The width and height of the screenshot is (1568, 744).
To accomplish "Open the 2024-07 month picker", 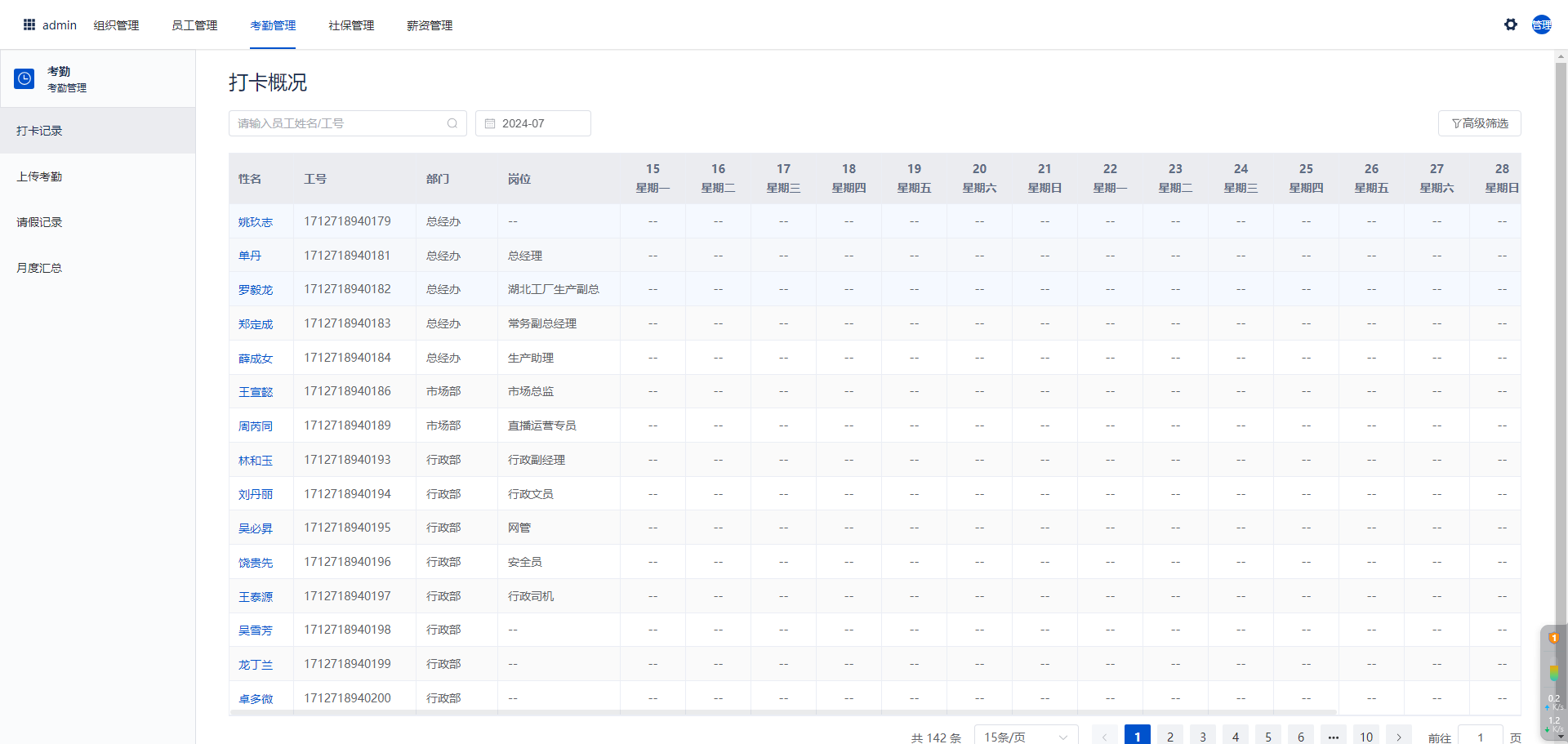I will (x=533, y=123).
